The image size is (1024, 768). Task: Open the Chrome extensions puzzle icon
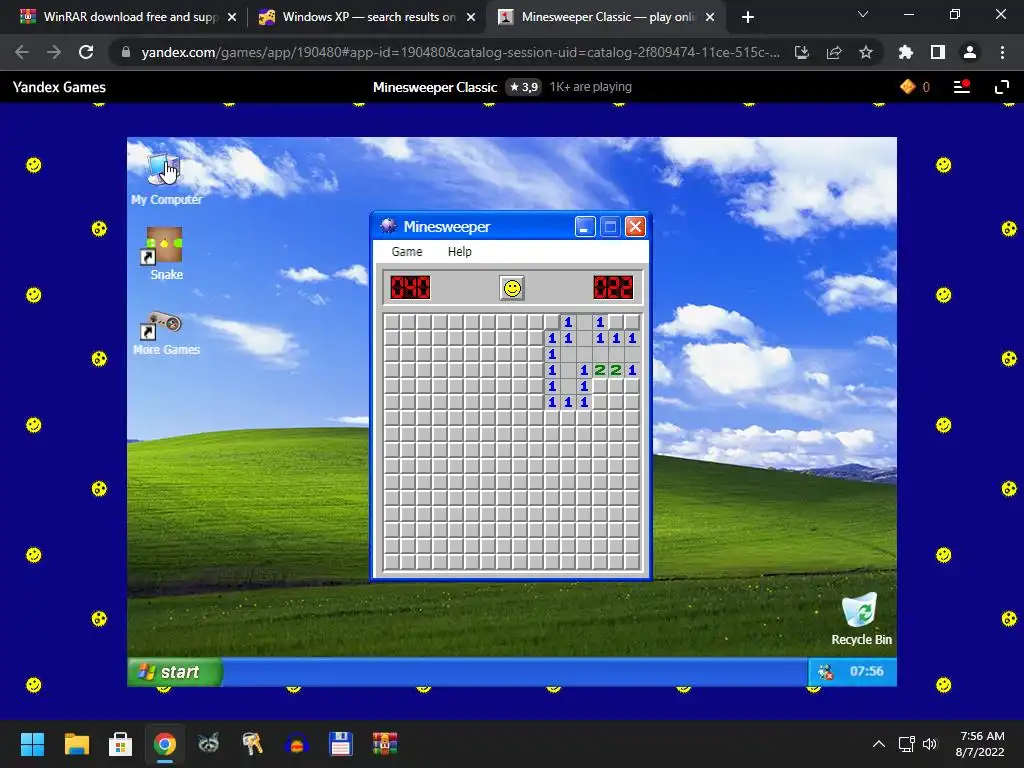[905, 52]
